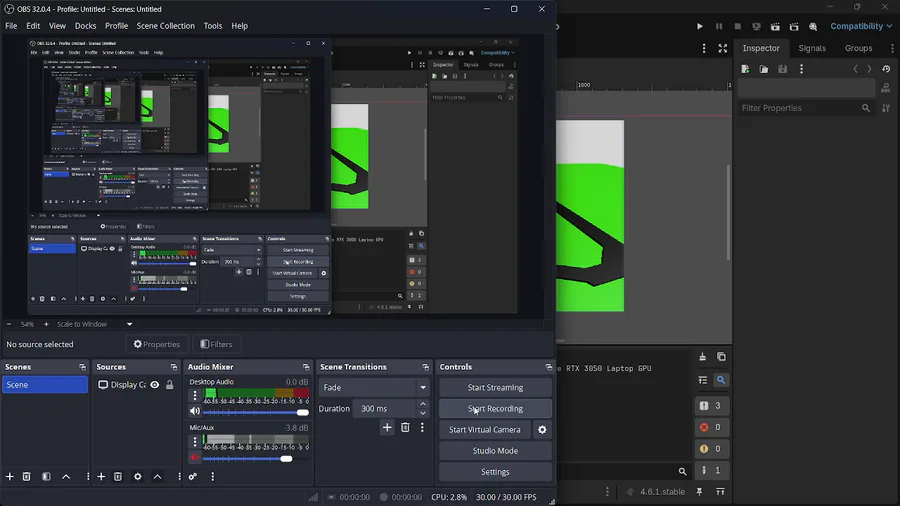The image size is (900, 506).
Task: Add a source with the Sources plus icon
Action: [101, 476]
